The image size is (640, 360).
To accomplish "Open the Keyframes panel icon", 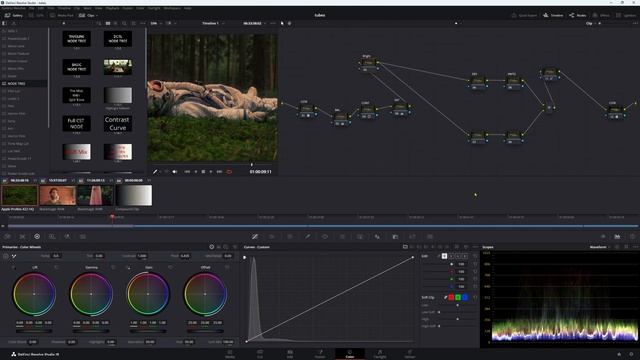I will (603, 236).
